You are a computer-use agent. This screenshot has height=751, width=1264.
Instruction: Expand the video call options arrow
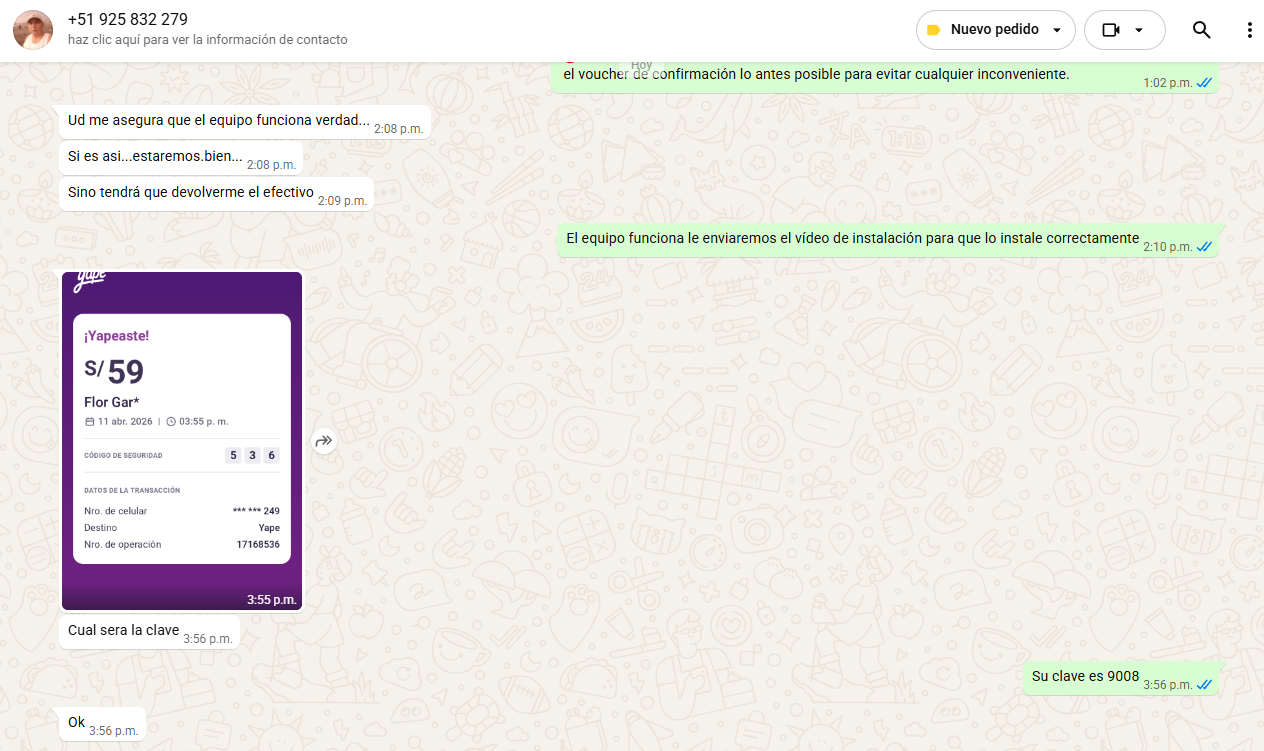click(x=1139, y=30)
